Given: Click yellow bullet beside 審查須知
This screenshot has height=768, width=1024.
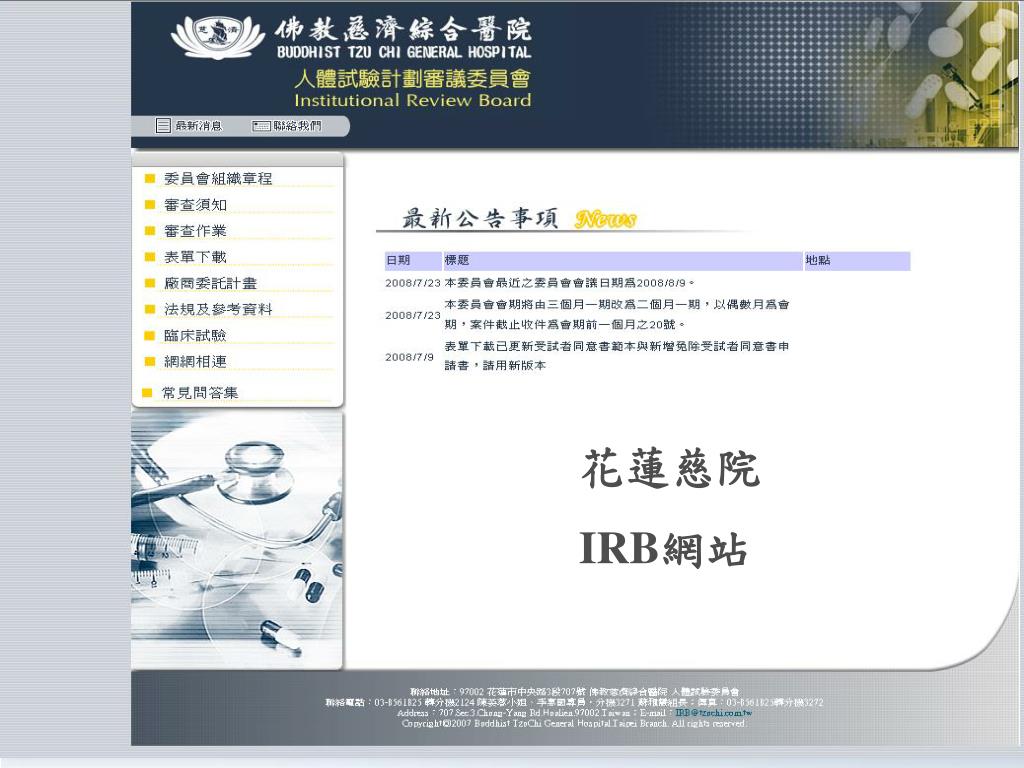Looking at the screenshot, I should [x=150, y=204].
